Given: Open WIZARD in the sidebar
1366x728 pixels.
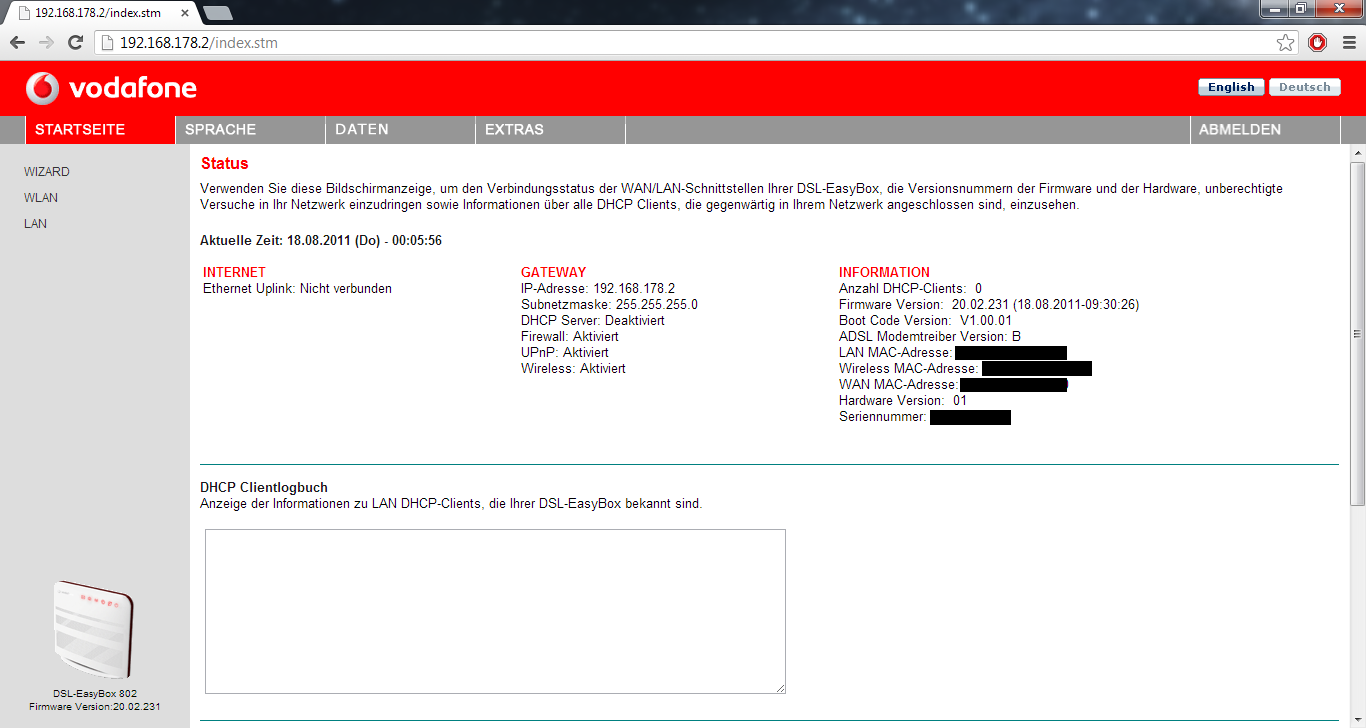Looking at the screenshot, I should pyautogui.click(x=47, y=172).
